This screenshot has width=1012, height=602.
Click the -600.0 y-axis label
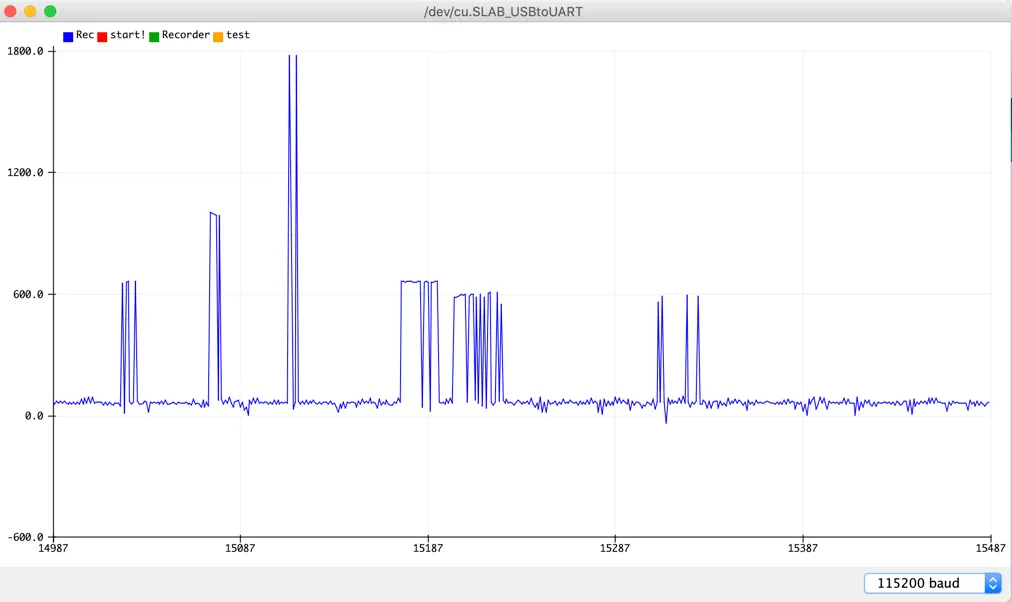25,537
